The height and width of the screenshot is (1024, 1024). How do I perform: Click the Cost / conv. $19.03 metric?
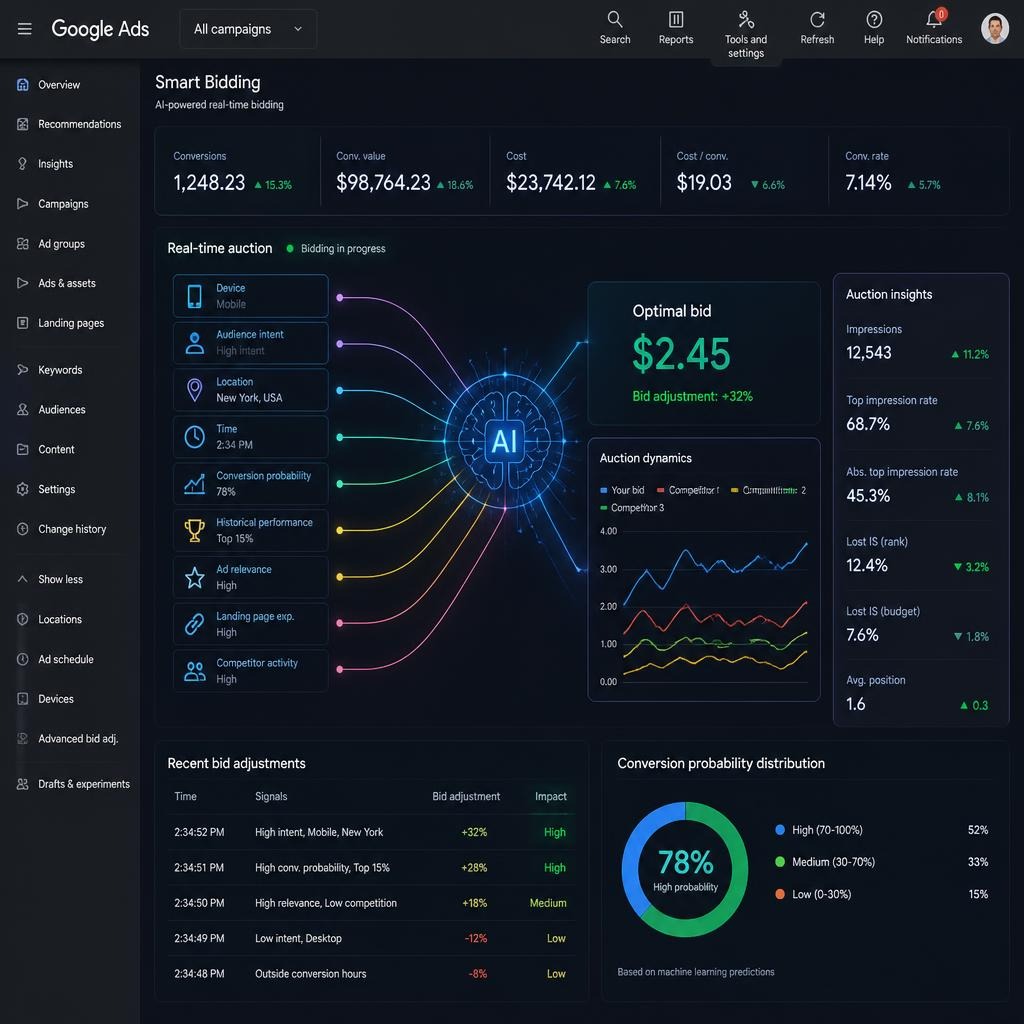704,183
